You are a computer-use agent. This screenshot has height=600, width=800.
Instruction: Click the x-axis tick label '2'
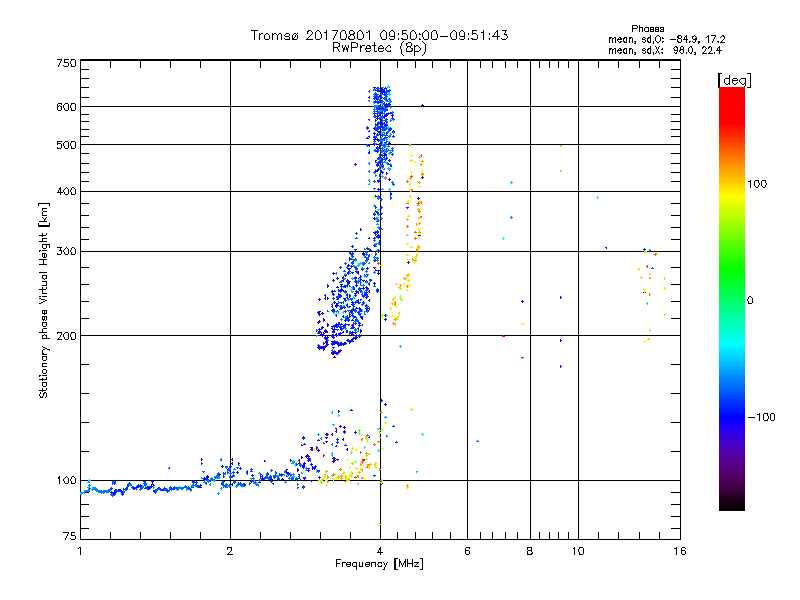click(x=230, y=551)
